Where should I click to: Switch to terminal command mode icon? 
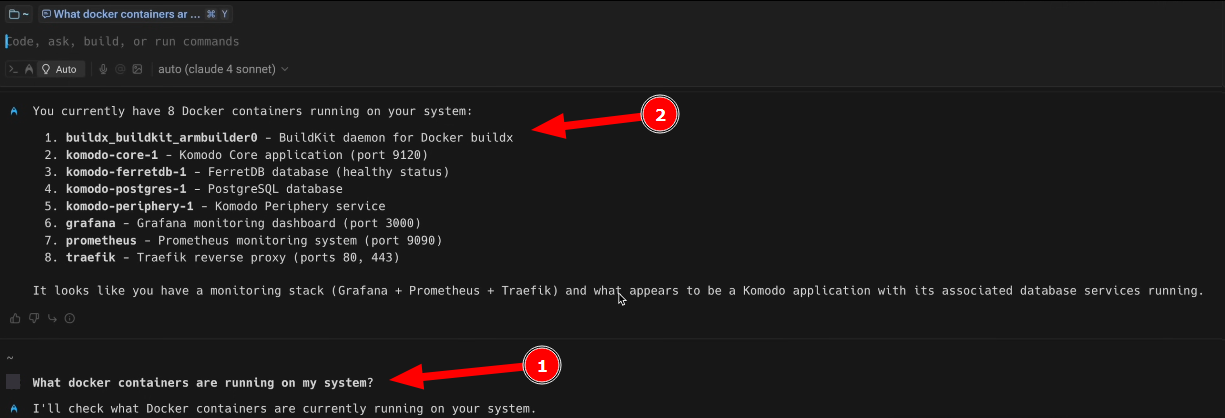[x=13, y=69]
